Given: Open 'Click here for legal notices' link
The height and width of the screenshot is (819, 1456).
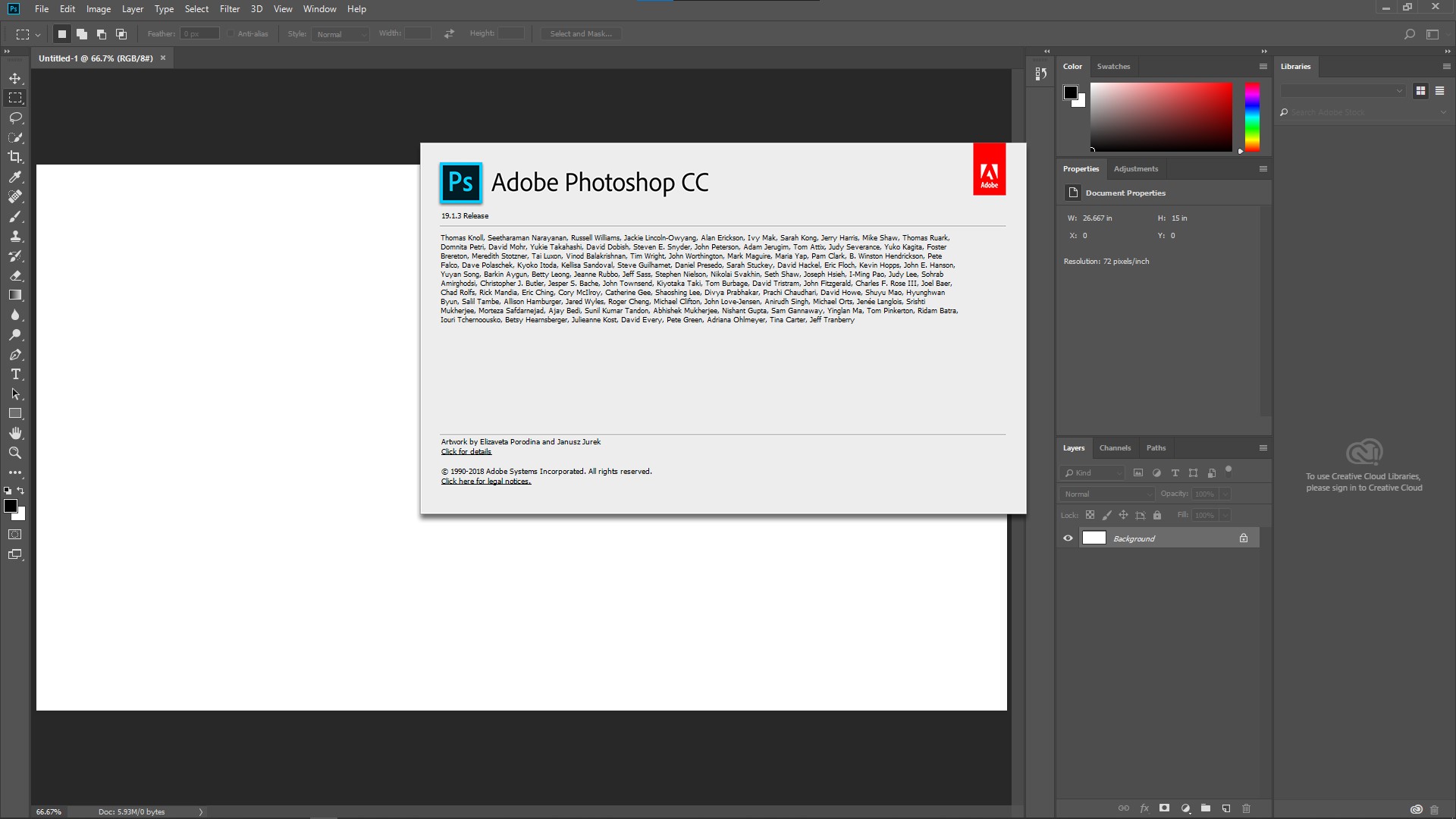Looking at the screenshot, I should [x=486, y=482].
